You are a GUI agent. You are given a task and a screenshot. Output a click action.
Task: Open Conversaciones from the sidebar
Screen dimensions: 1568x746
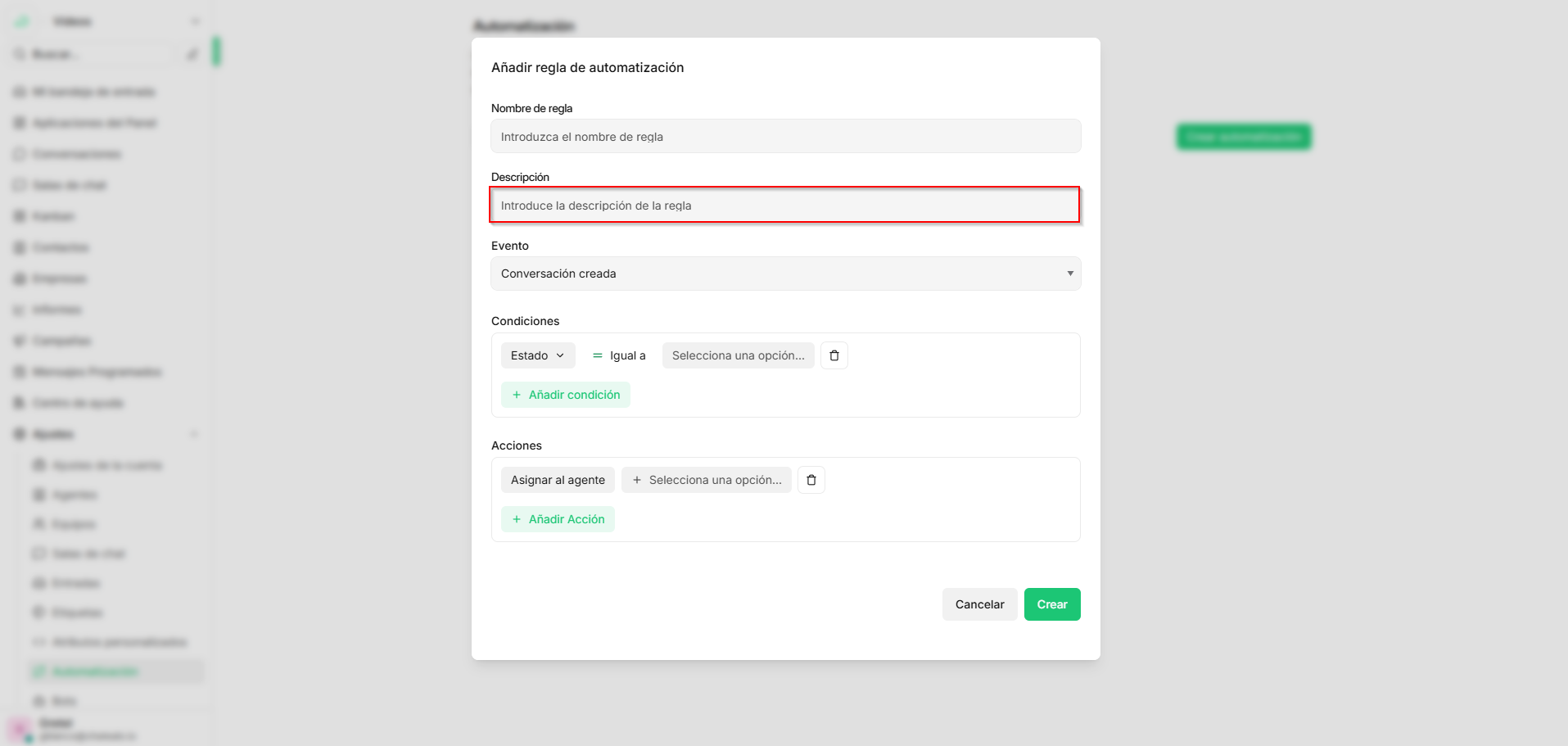pos(77,154)
